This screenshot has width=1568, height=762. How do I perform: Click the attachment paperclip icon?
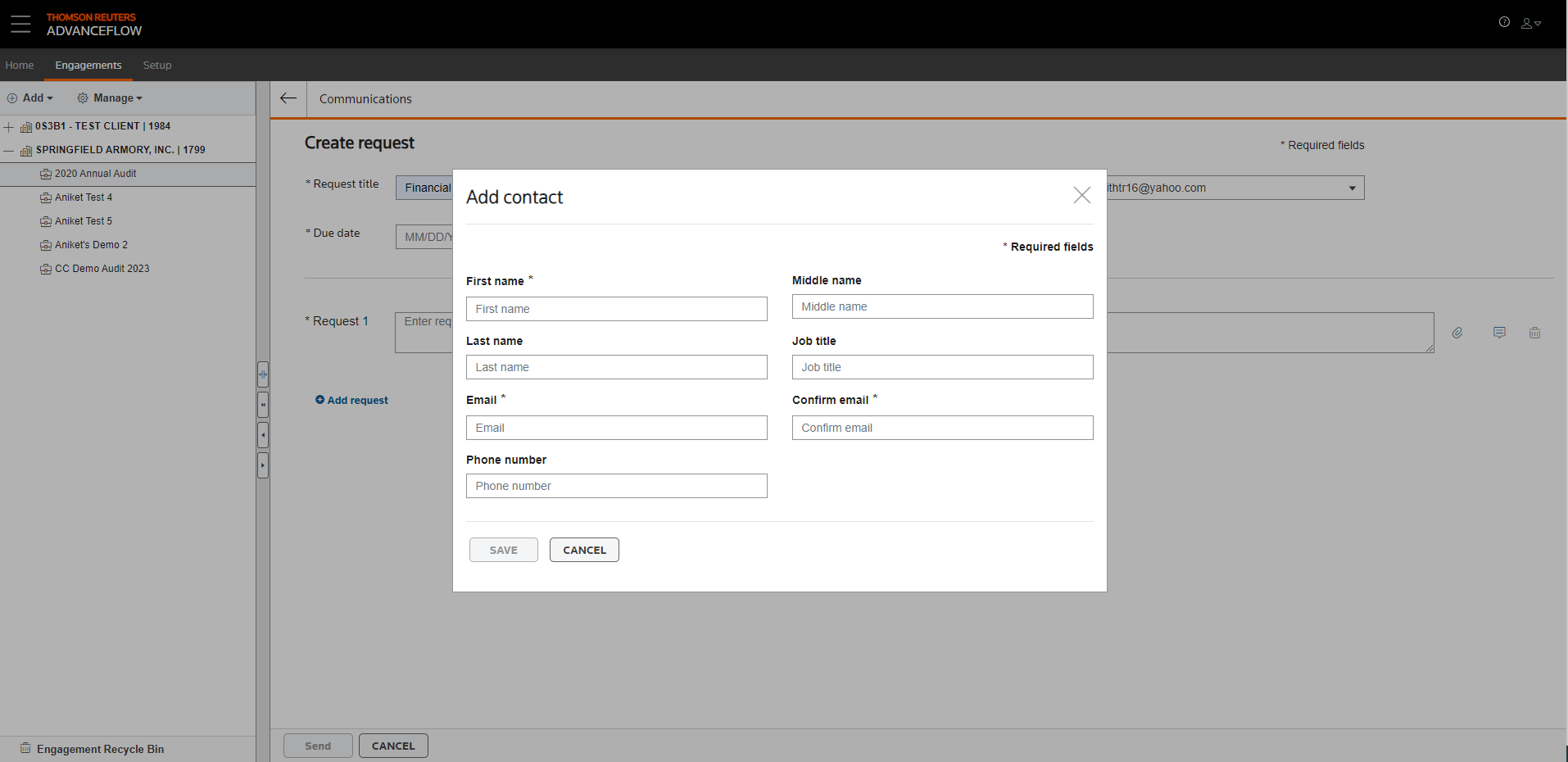click(1457, 333)
